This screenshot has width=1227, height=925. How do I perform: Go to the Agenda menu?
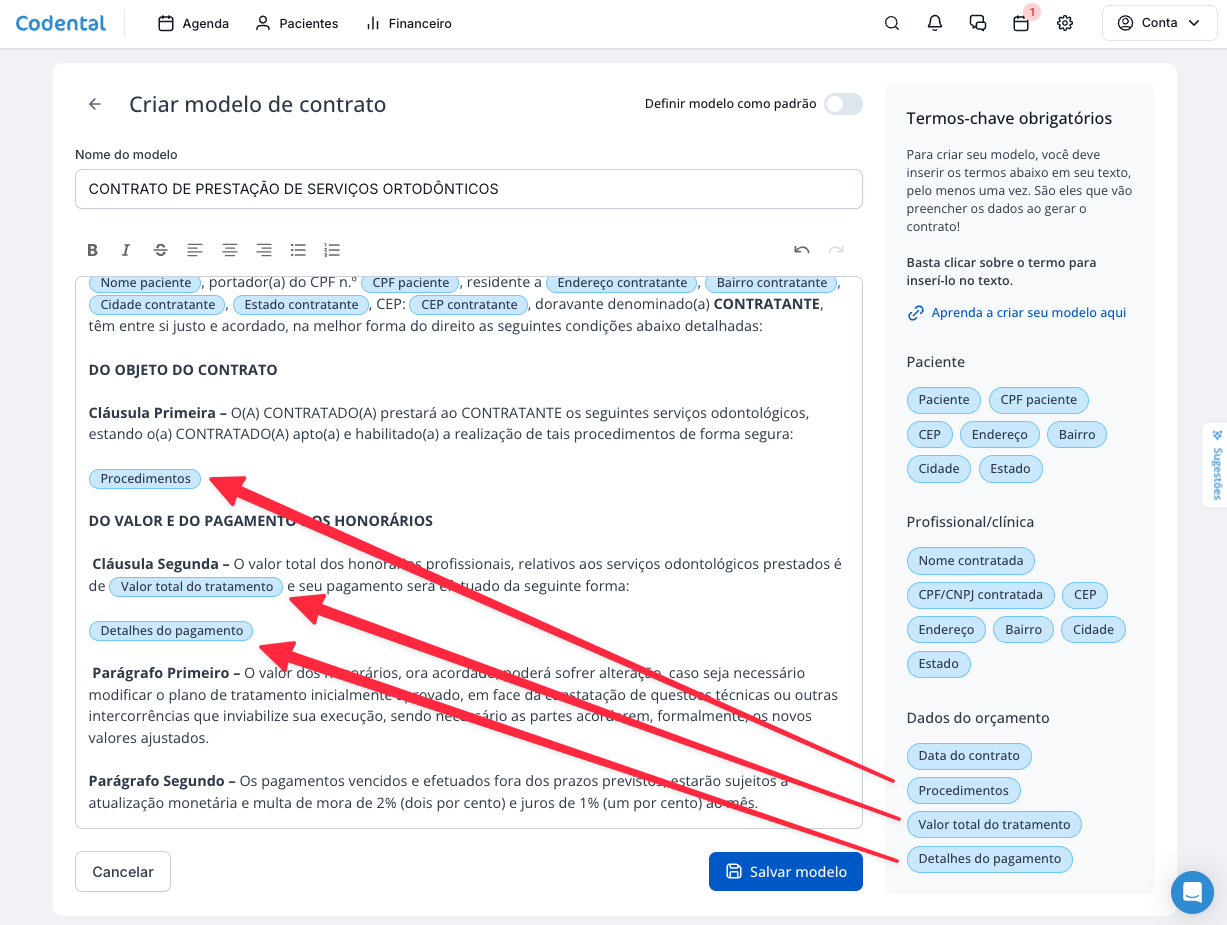[194, 23]
